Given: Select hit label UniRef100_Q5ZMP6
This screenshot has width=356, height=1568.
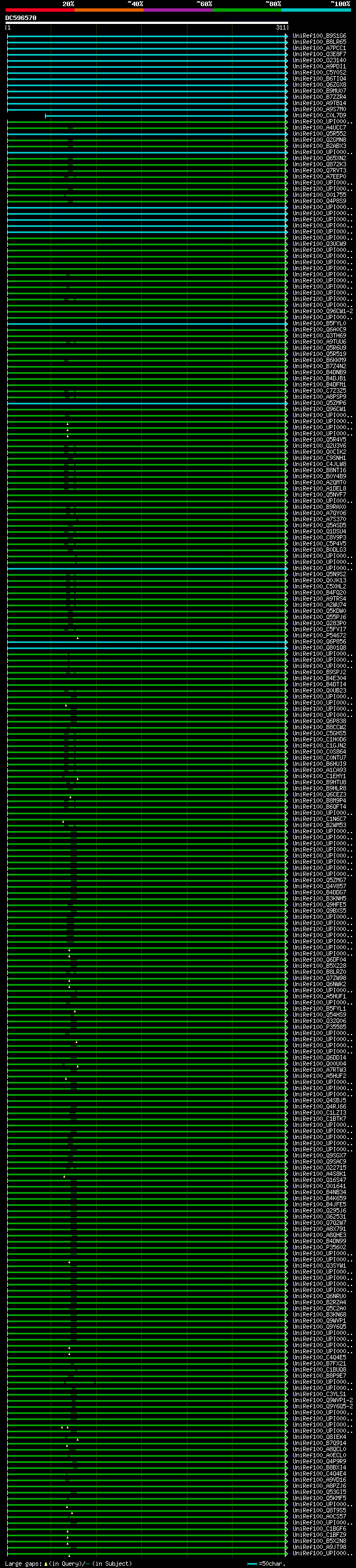Looking at the screenshot, I should coord(319,403).
